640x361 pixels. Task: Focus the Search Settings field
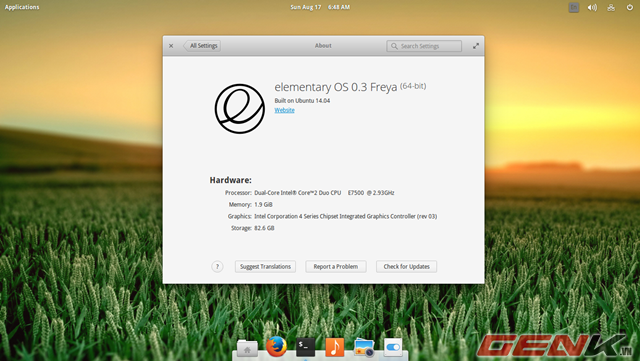pyautogui.click(x=424, y=46)
